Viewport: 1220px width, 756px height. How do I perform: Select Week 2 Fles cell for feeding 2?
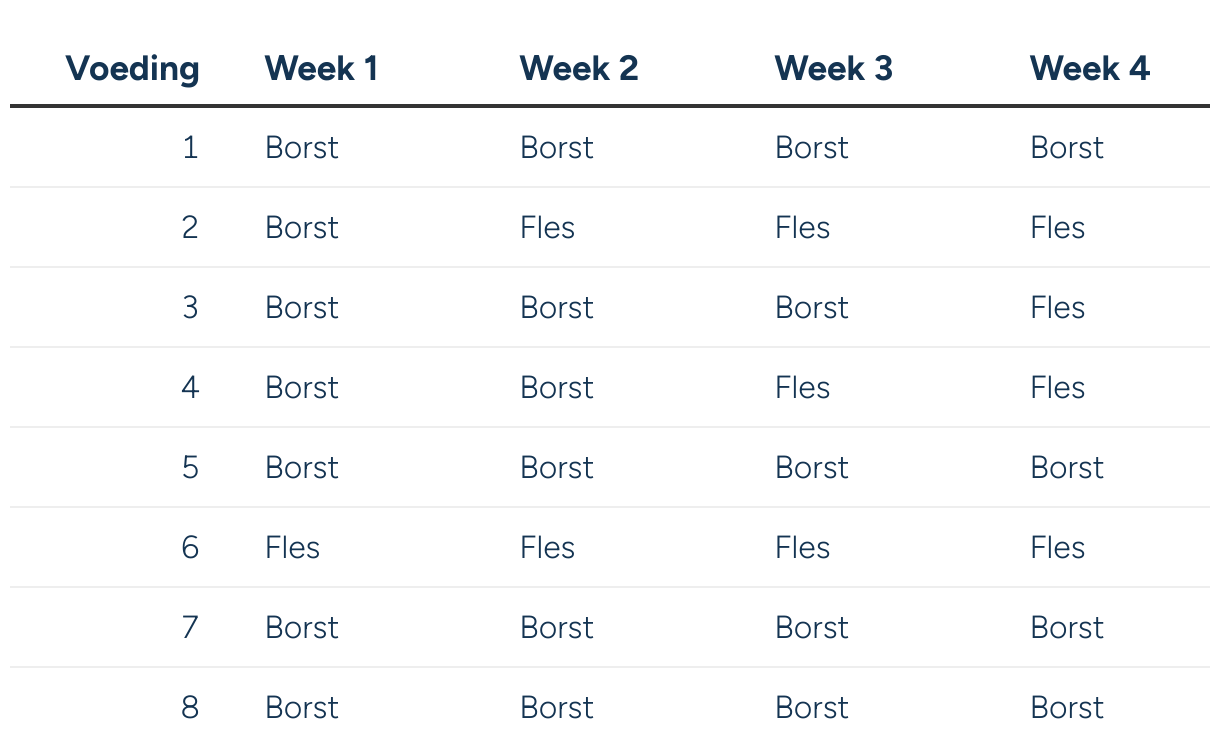(x=547, y=228)
